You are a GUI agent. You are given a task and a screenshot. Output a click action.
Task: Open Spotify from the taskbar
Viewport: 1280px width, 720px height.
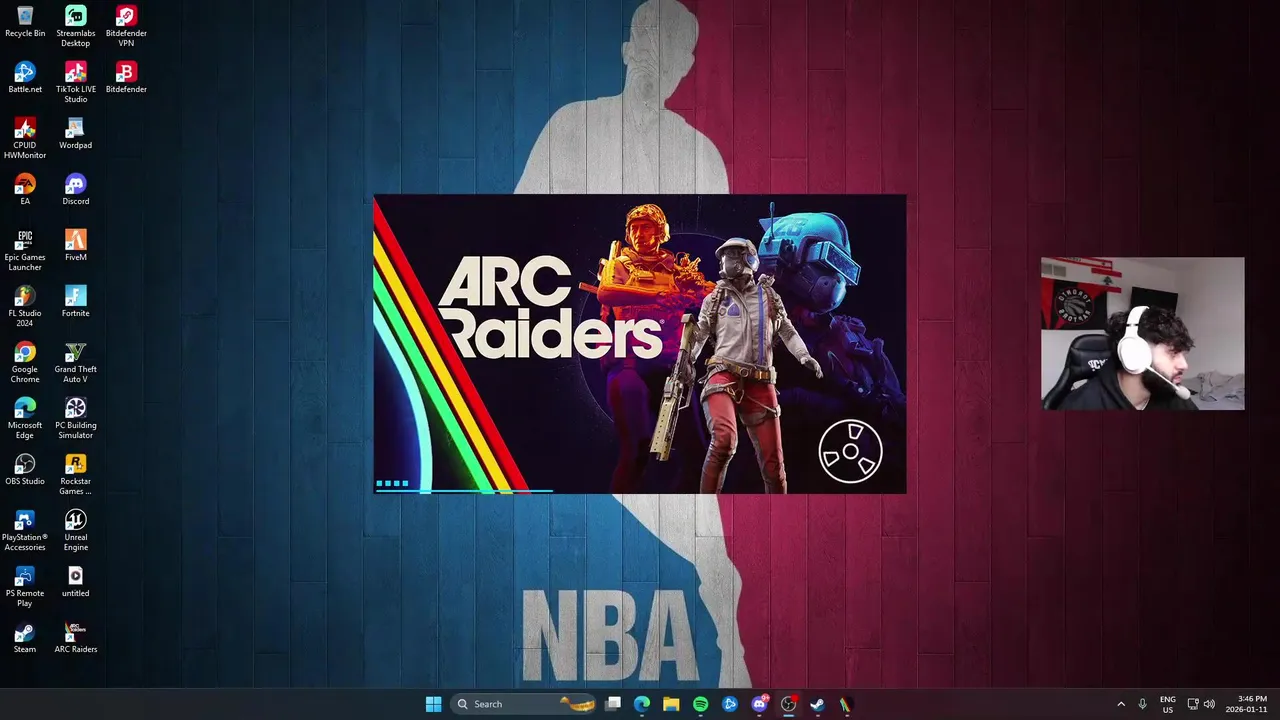(700, 704)
